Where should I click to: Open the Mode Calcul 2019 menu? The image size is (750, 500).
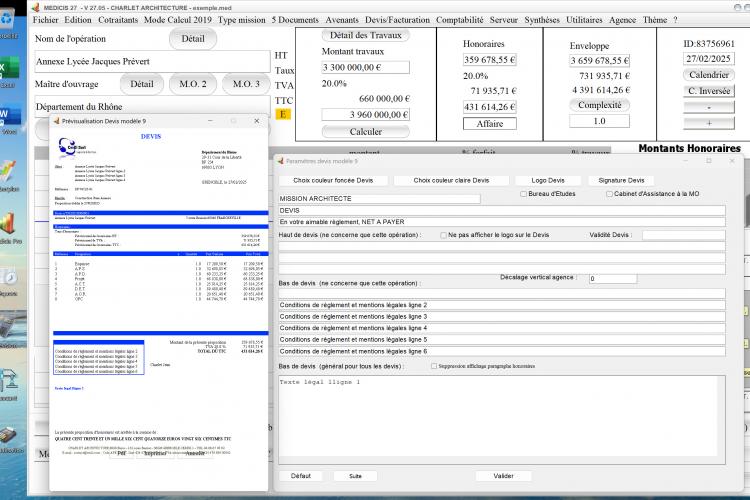click(x=177, y=20)
